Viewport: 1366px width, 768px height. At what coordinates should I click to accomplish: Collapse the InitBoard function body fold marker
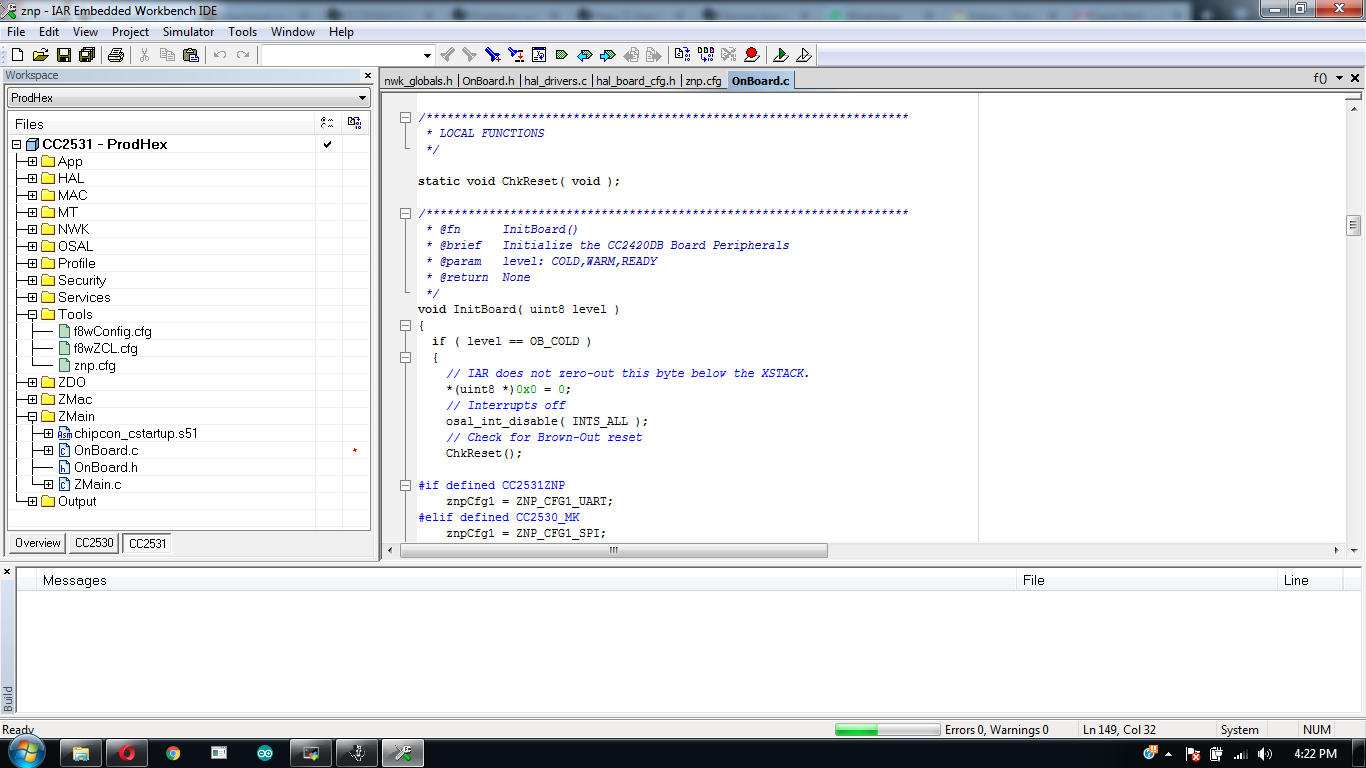click(405, 325)
